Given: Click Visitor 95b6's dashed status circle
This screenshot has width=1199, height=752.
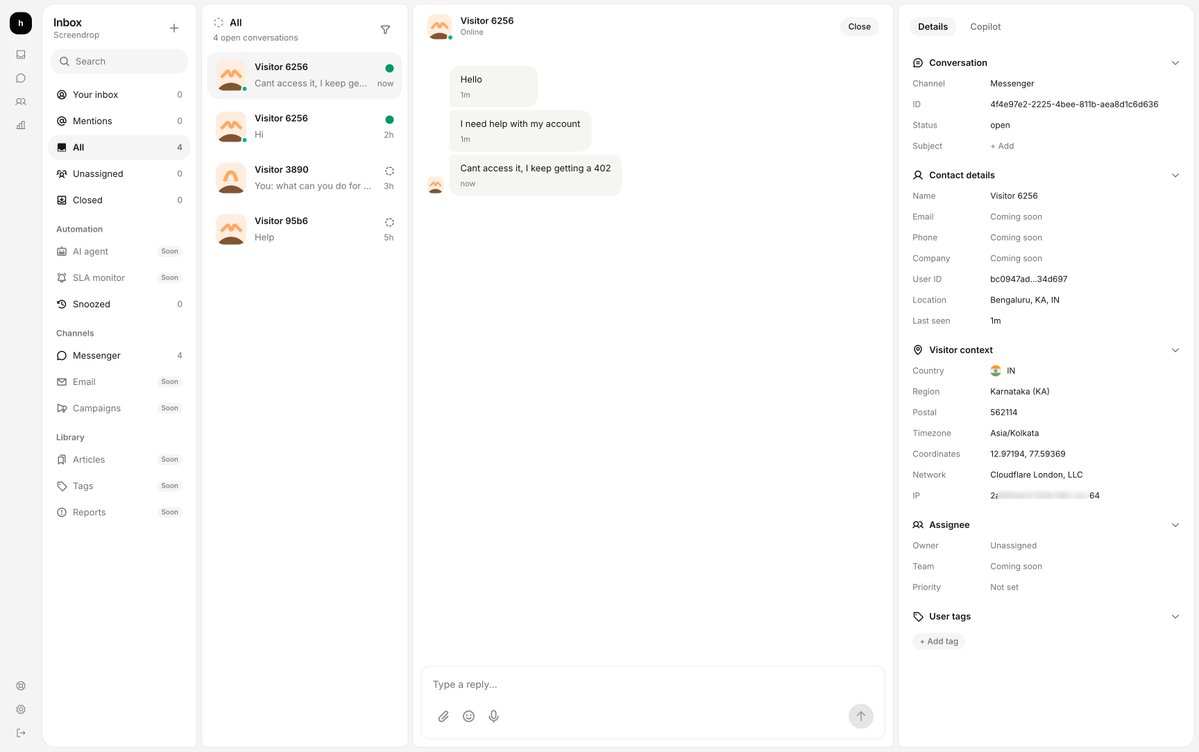Looking at the screenshot, I should pos(389,223).
